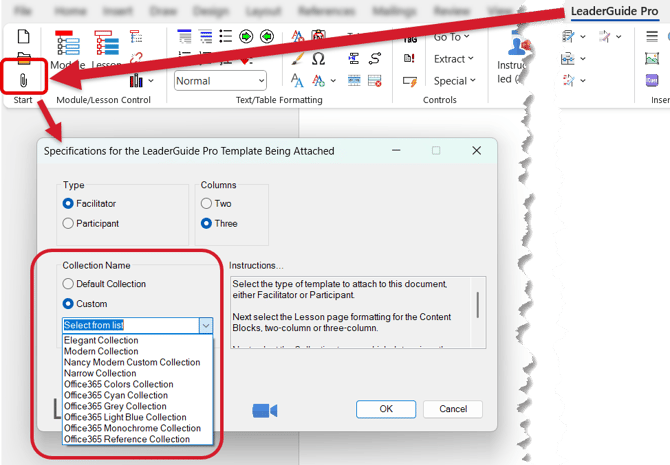
Task: Choose Office365 Cyan Collection from list
Action: tap(116, 395)
